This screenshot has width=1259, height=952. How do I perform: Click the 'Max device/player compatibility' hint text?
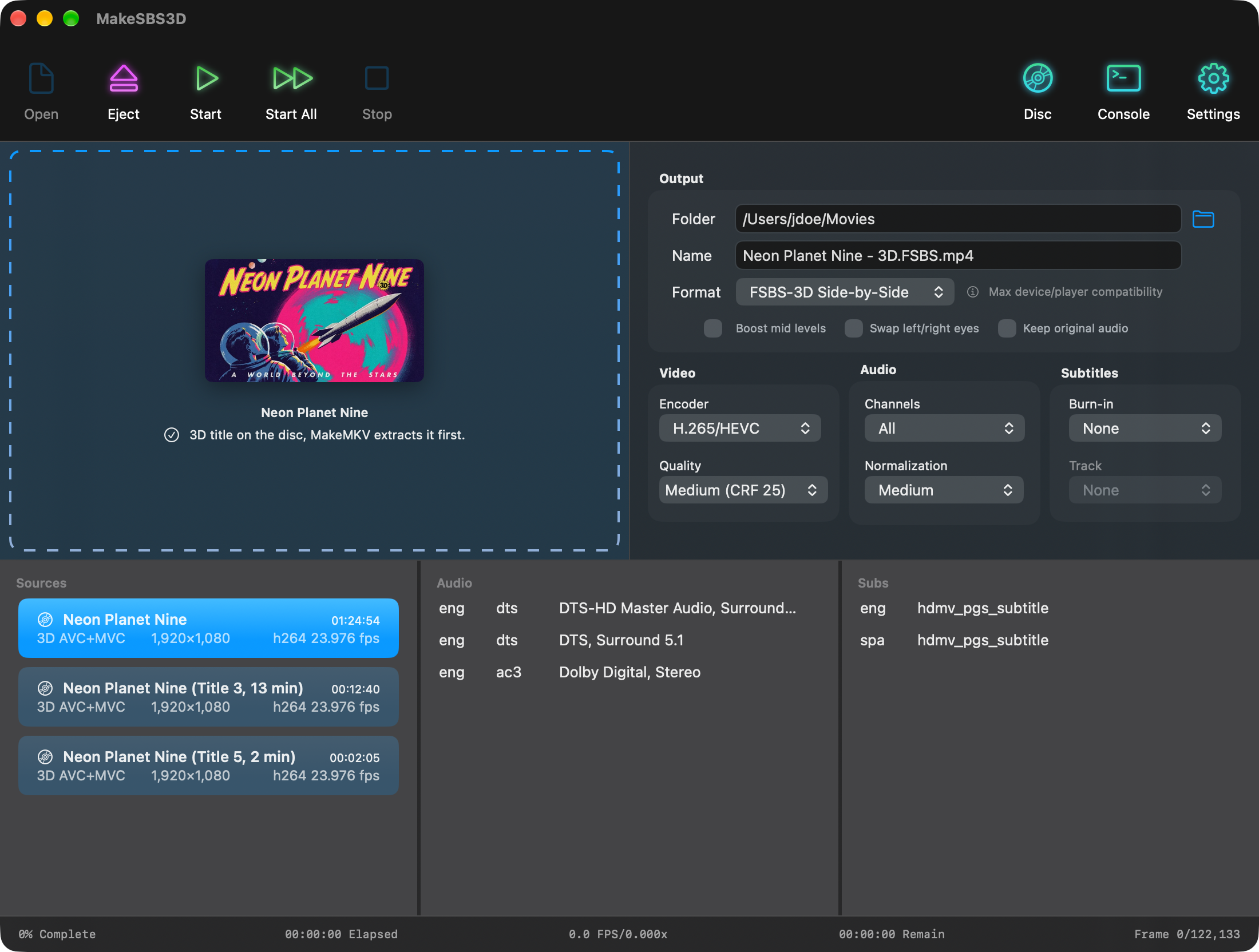click(x=1075, y=292)
